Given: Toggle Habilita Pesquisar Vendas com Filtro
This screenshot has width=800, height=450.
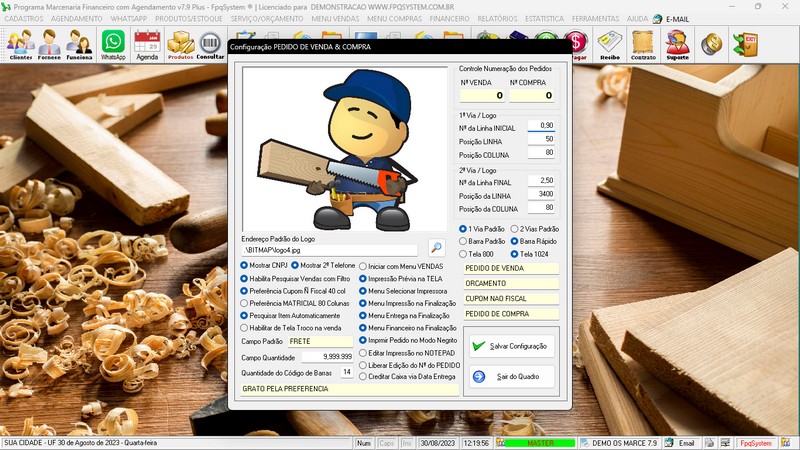Looking at the screenshot, I should [x=295, y=279].
